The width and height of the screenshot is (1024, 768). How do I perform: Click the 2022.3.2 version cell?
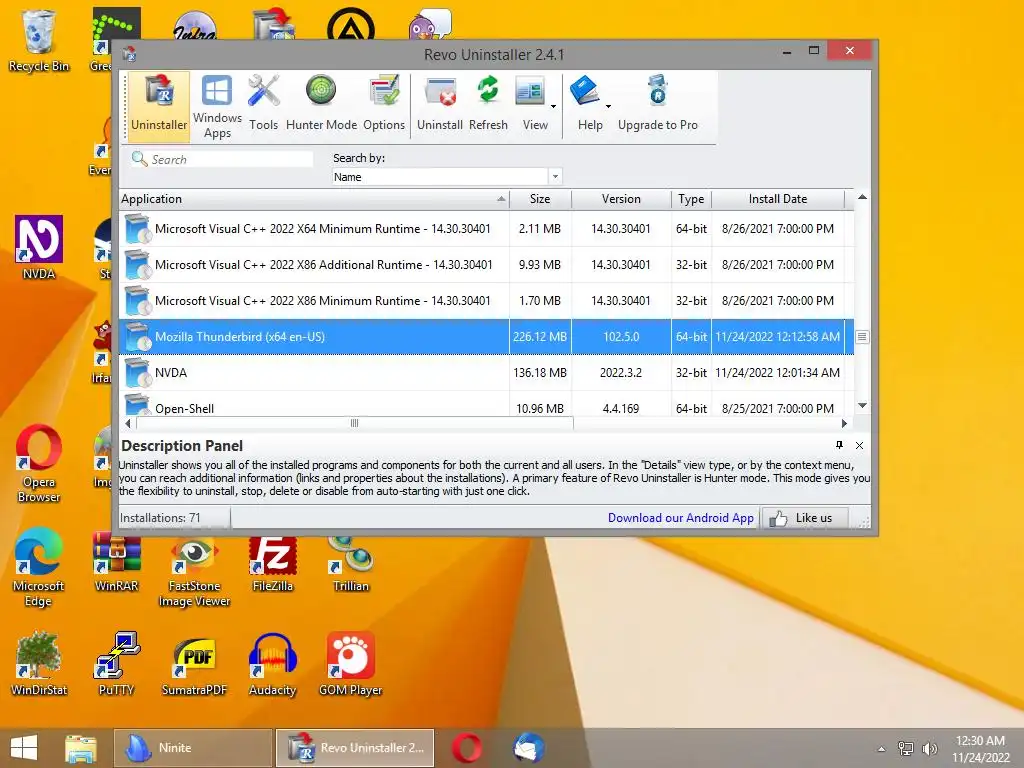(621, 373)
